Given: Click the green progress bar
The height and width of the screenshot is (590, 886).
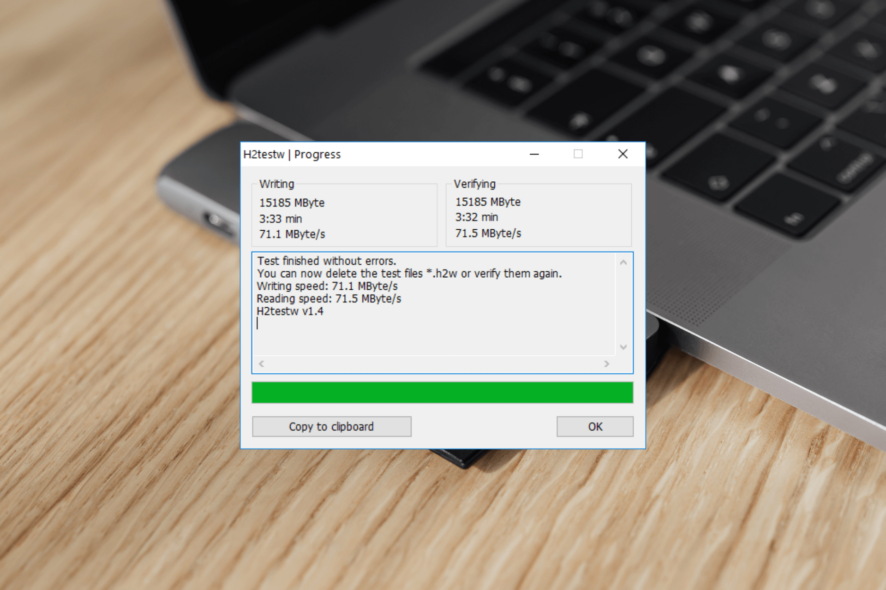Looking at the screenshot, I should point(442,392).
